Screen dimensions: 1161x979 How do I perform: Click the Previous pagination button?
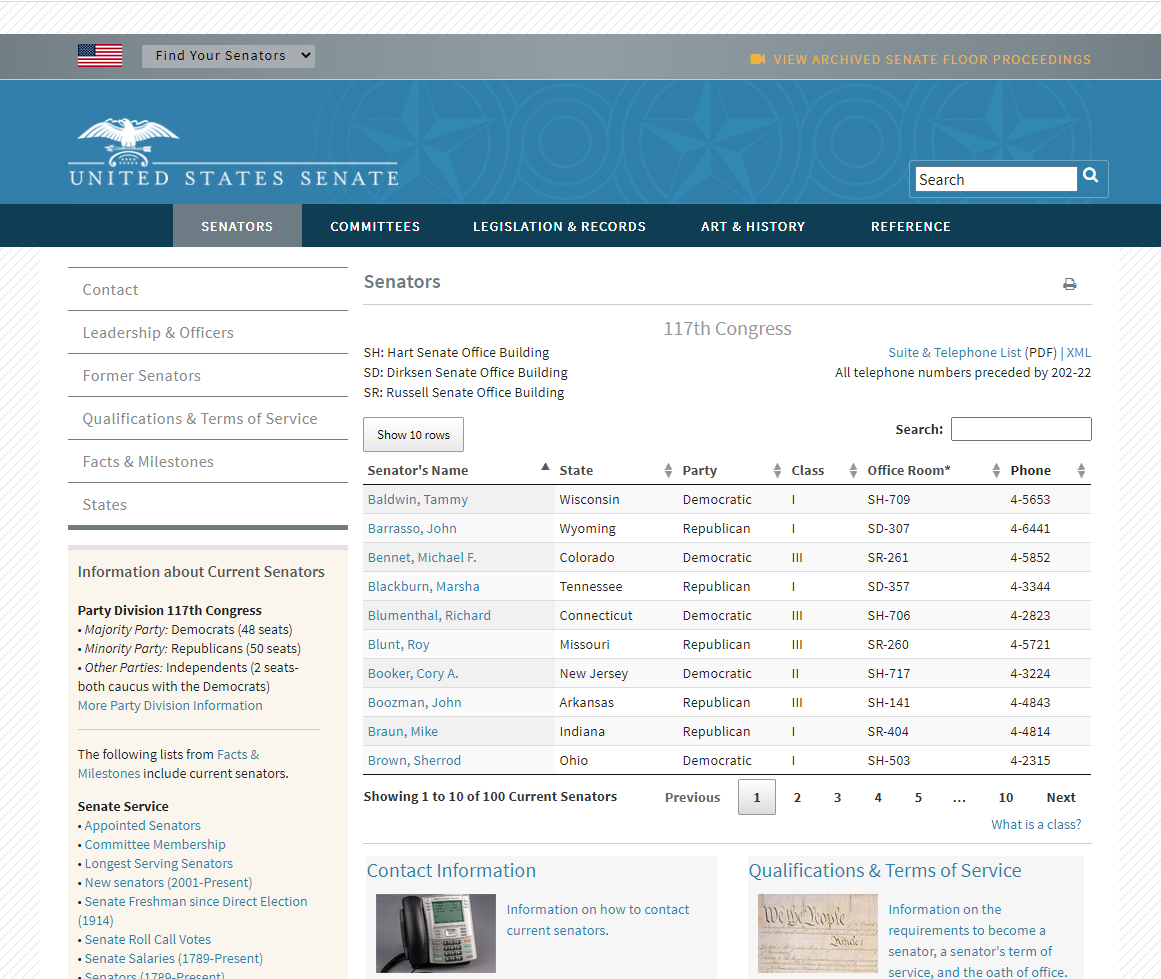coord(692,798)
